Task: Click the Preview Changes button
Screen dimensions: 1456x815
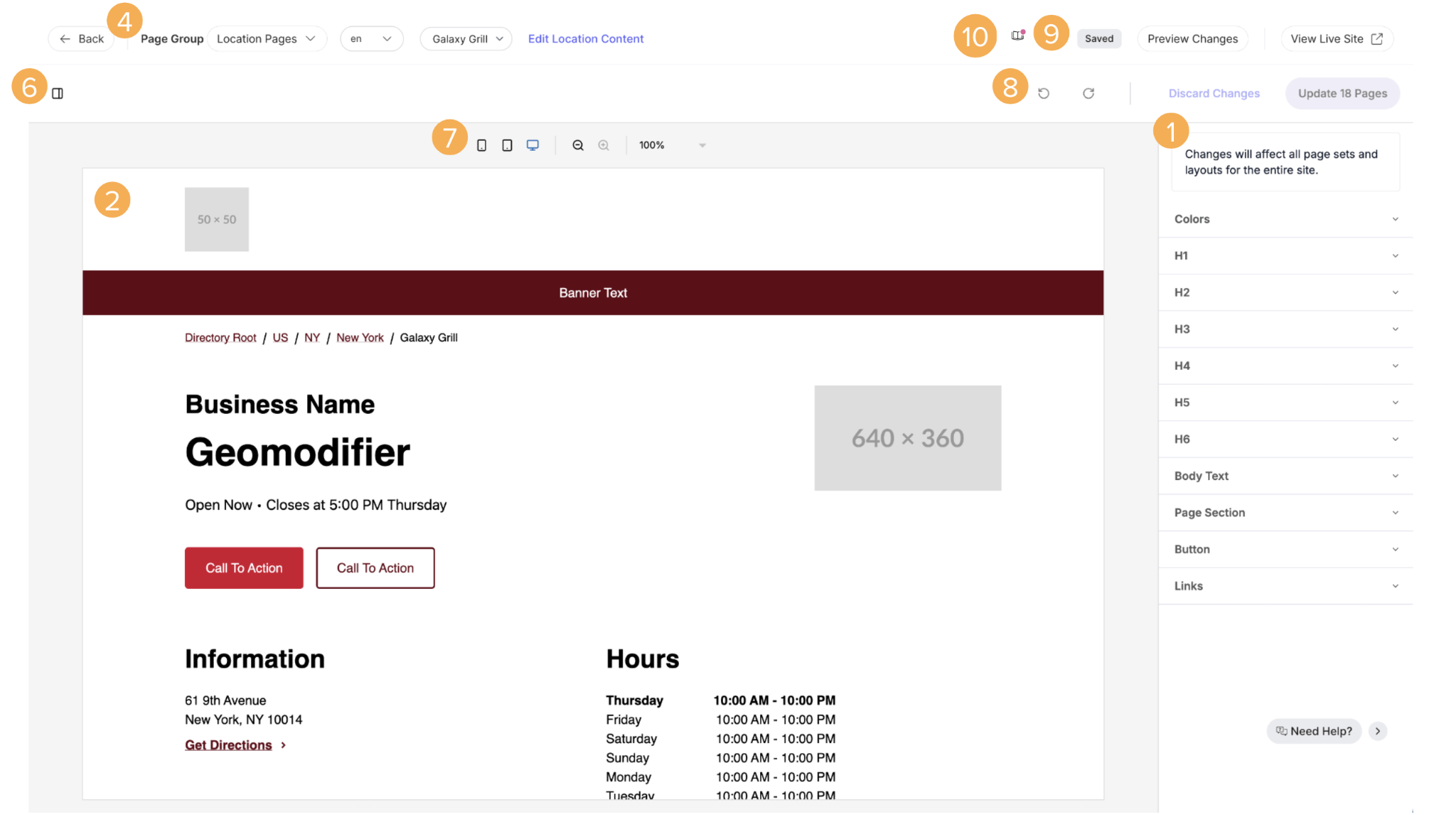Action: (1192, 38)
